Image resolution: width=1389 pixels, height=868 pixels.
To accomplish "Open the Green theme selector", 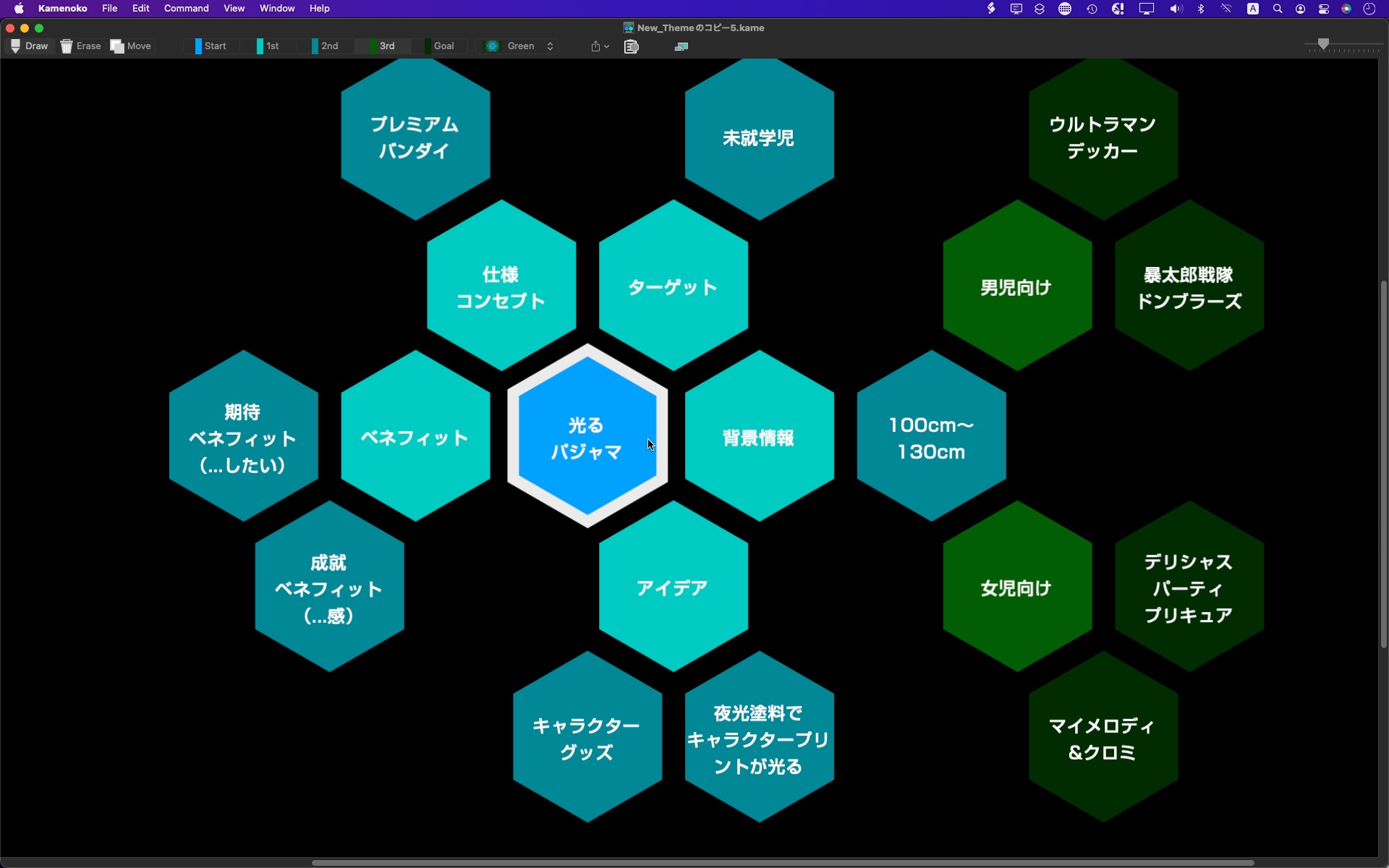I will (517, 46).
